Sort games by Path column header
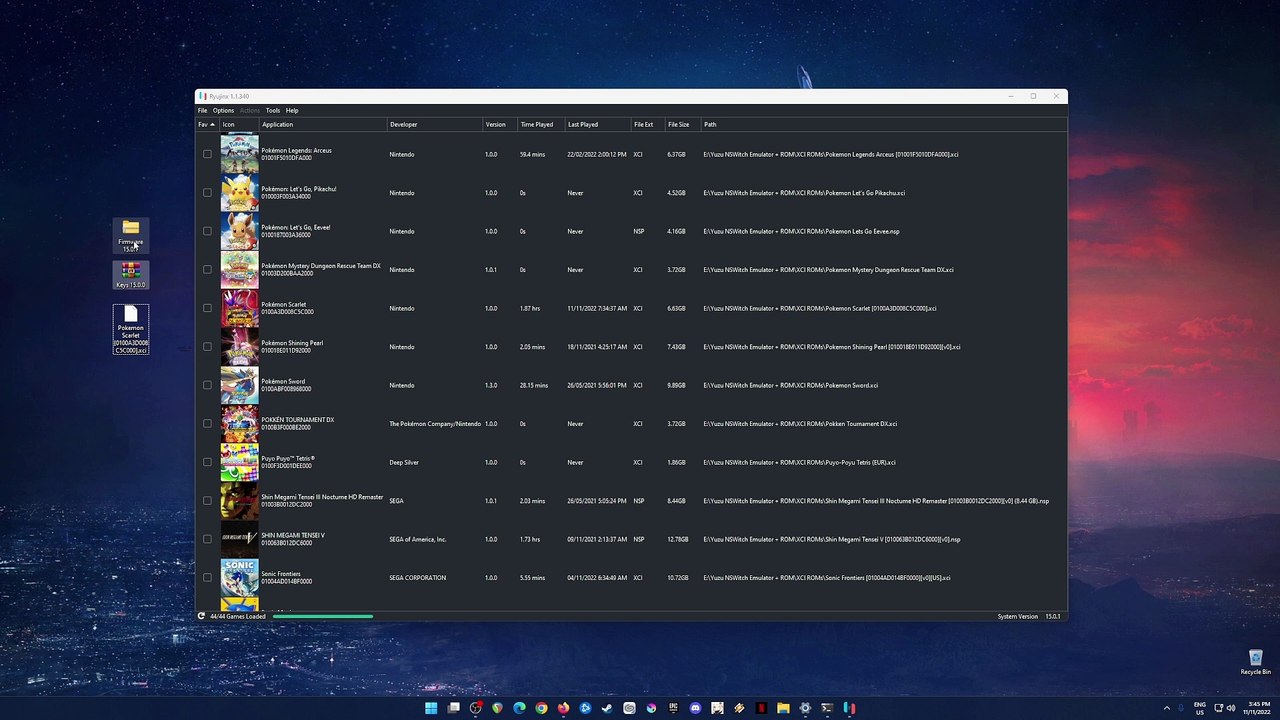The height and width of the screenshot is (720, 1280). click(884, 124)
